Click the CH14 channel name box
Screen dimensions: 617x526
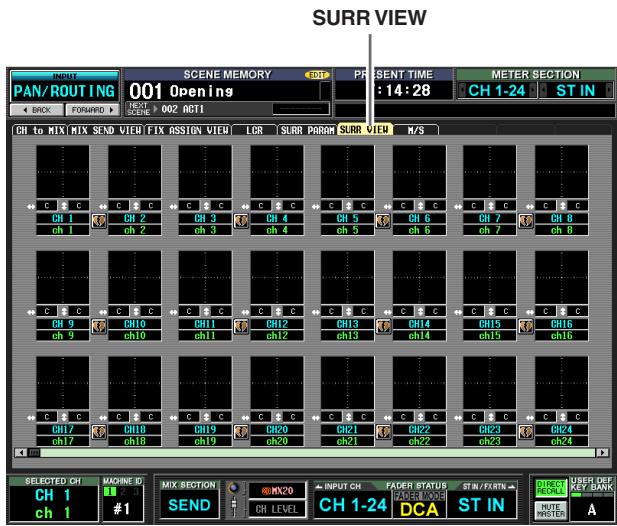pos(419,324)
